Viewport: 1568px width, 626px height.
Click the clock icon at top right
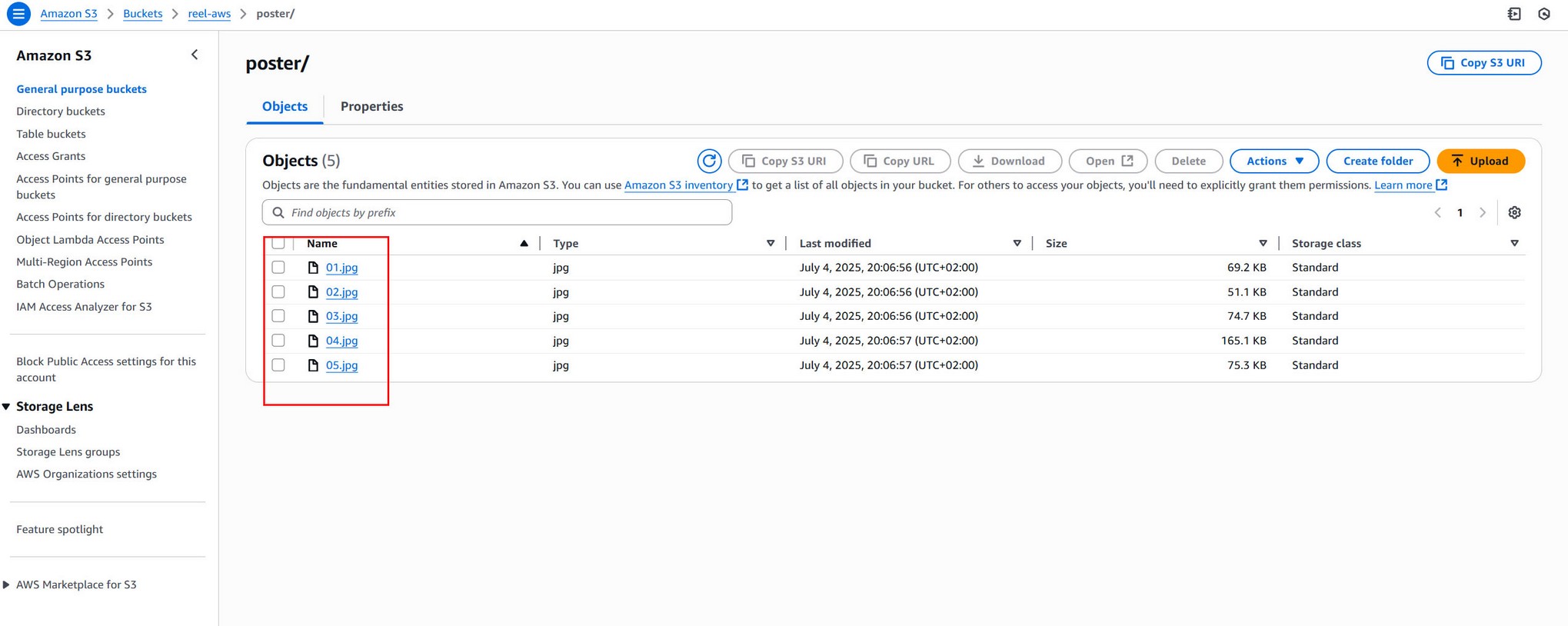[x=1543, y=14]
